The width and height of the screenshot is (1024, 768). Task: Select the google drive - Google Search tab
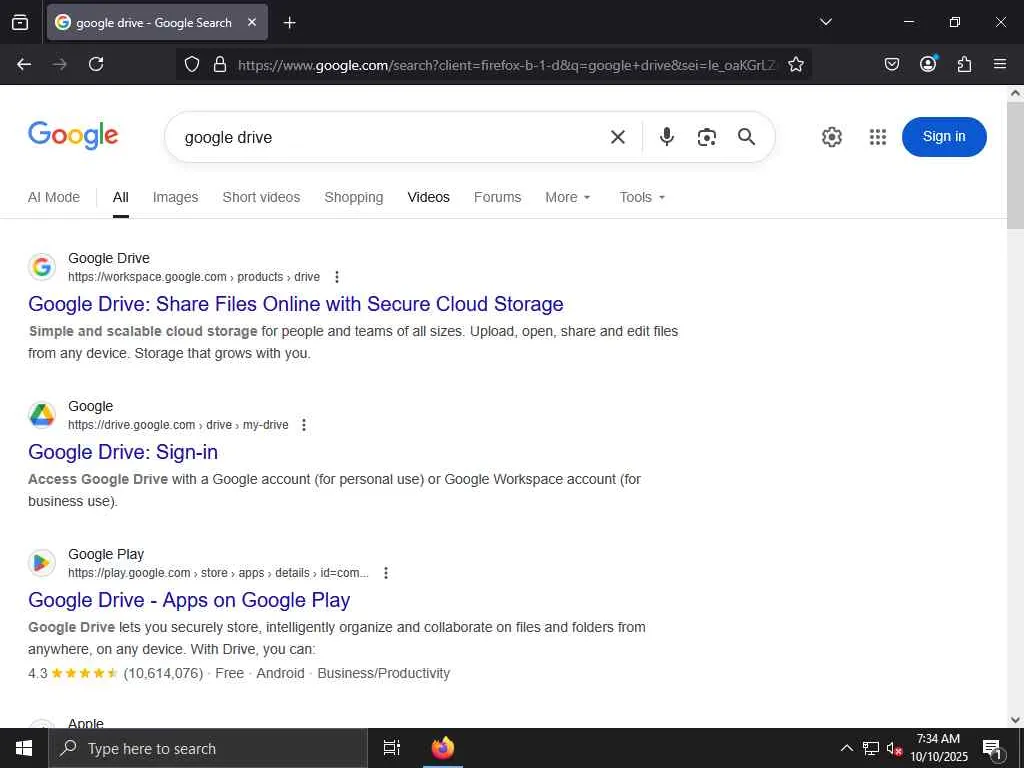pos(157,23)
